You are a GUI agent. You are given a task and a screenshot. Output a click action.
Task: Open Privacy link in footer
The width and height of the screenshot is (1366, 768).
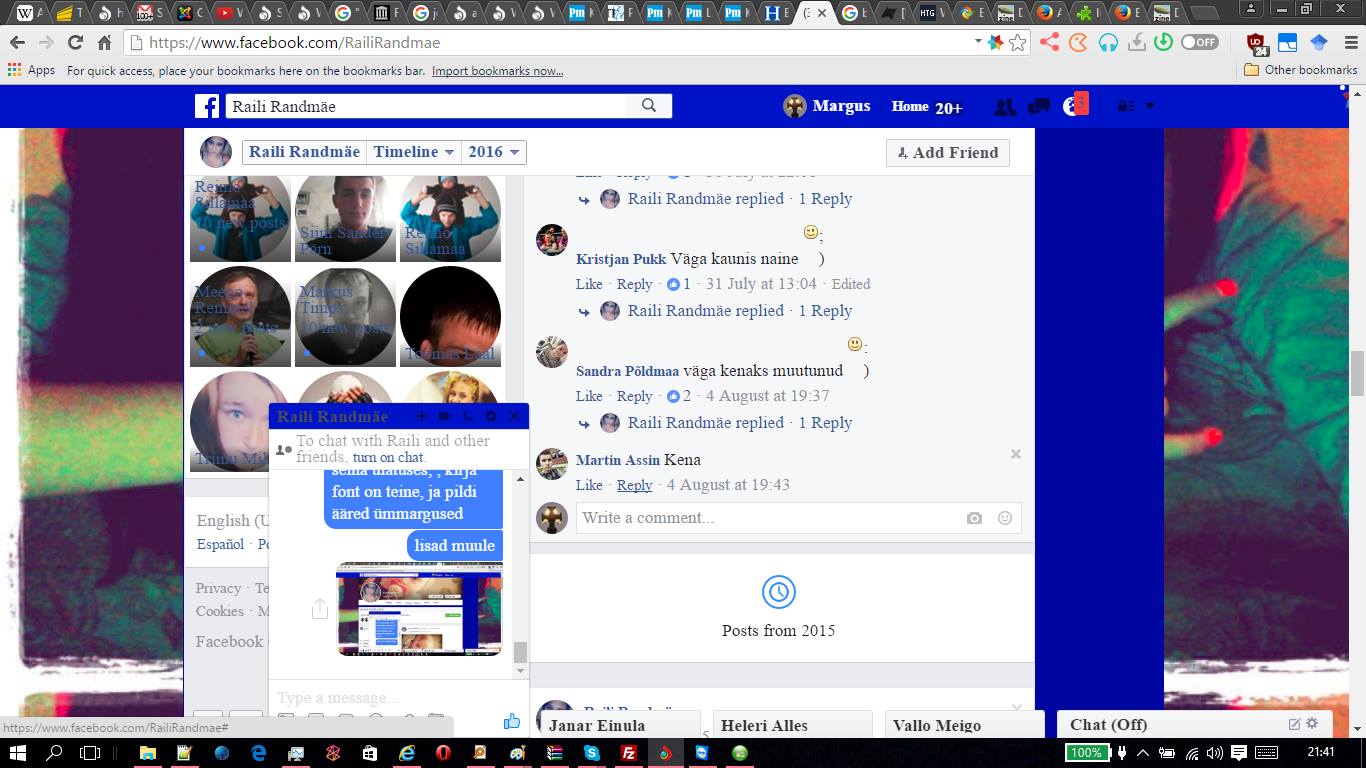[218, 588]
